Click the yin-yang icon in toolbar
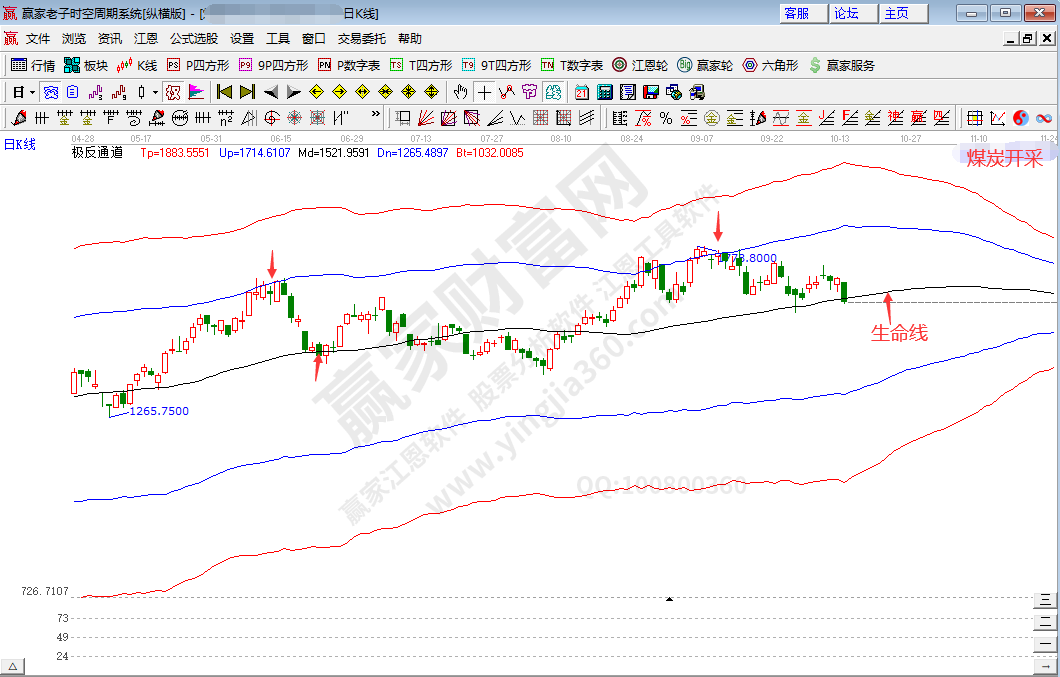 (1021, 118)
